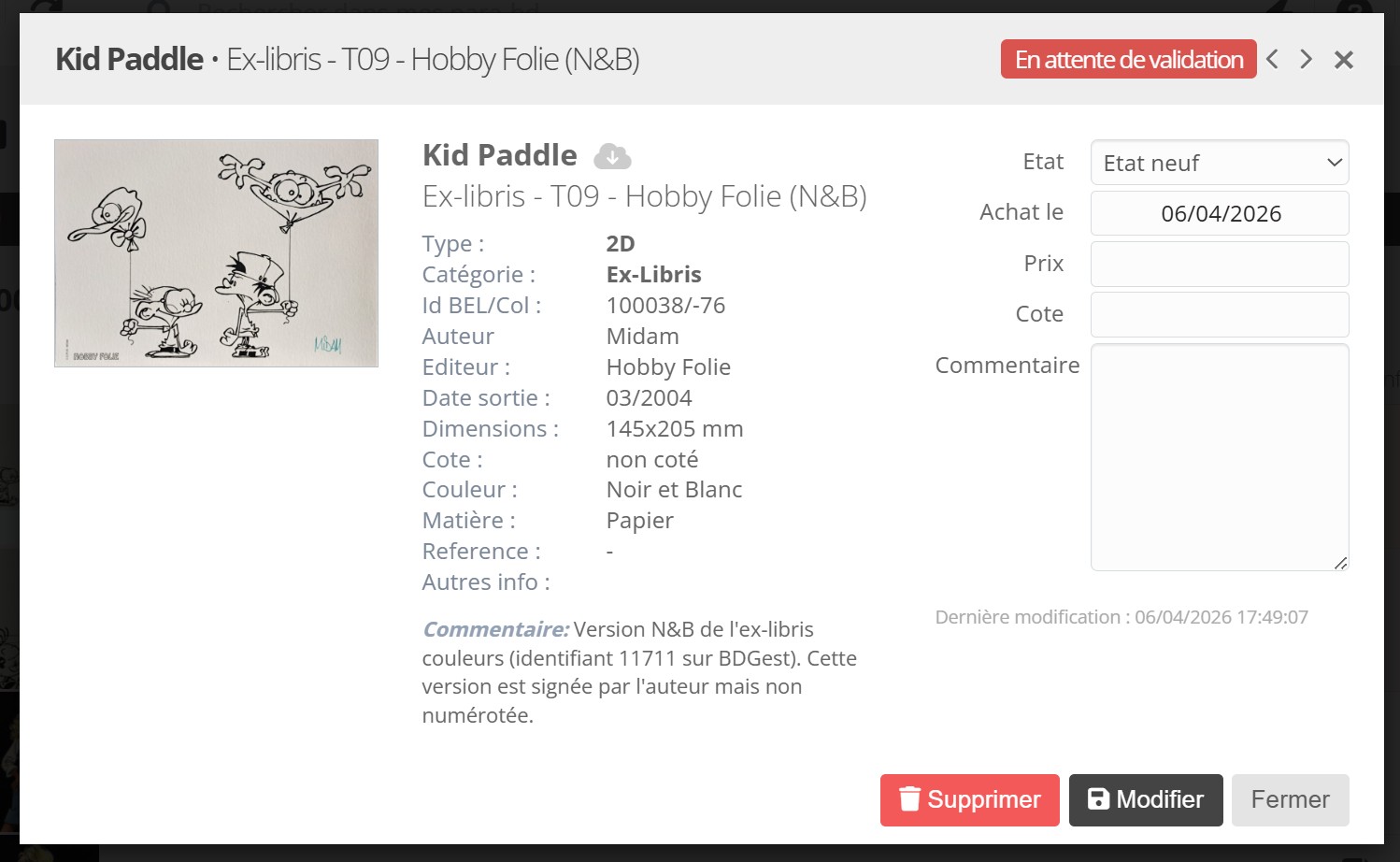Focus the Cote input field on the right
The width and height of the screenshot is (1400, 862).
coord(1219,314)
